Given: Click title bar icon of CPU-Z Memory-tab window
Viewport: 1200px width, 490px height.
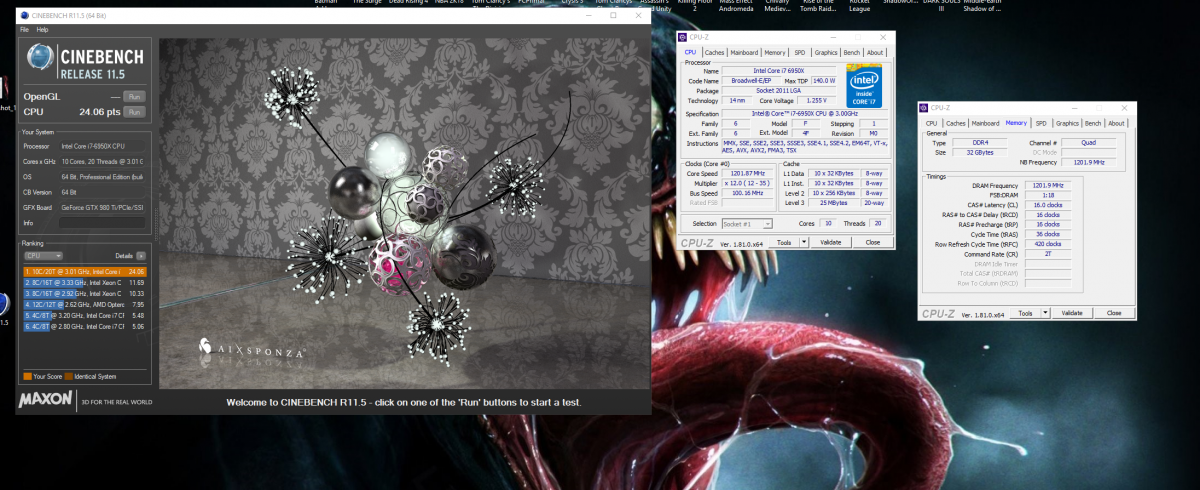Looking at the screenshot, I should tap(924, 108).
